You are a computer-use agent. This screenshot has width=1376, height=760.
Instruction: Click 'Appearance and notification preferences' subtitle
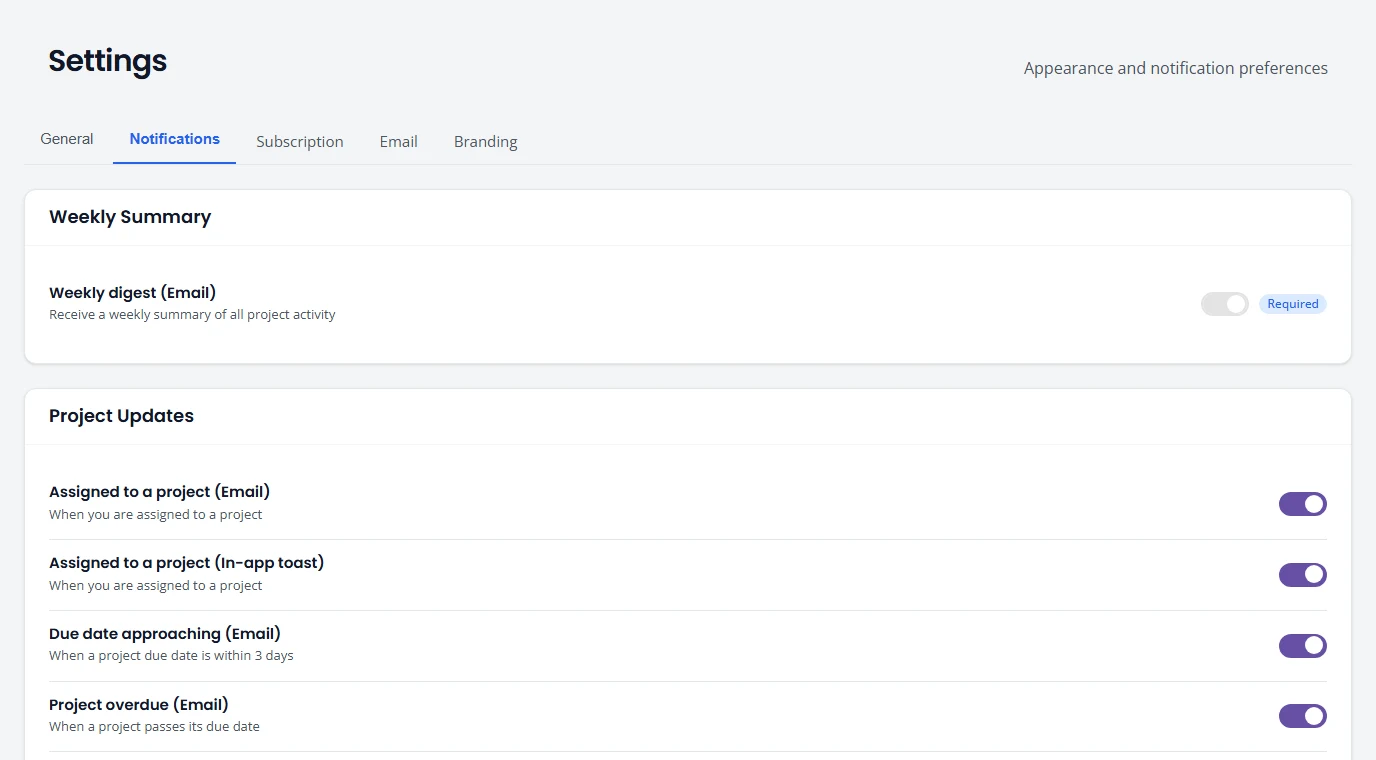pos(1176,68)
